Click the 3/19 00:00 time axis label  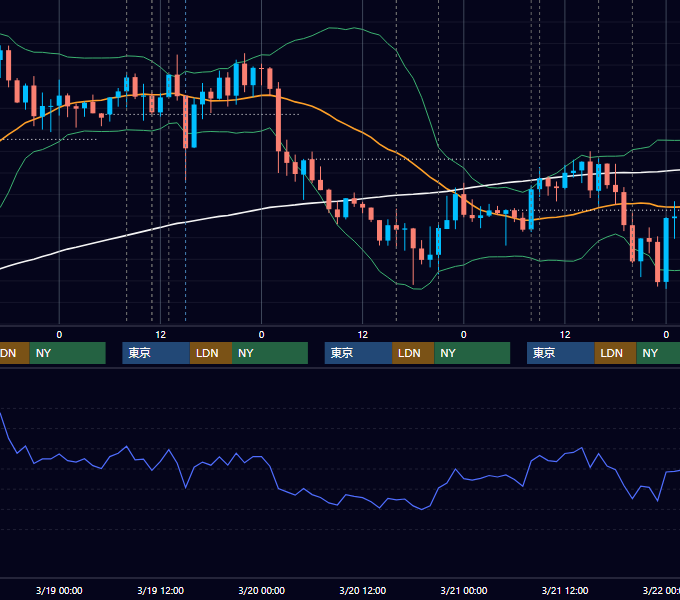[x=59, y=590]
